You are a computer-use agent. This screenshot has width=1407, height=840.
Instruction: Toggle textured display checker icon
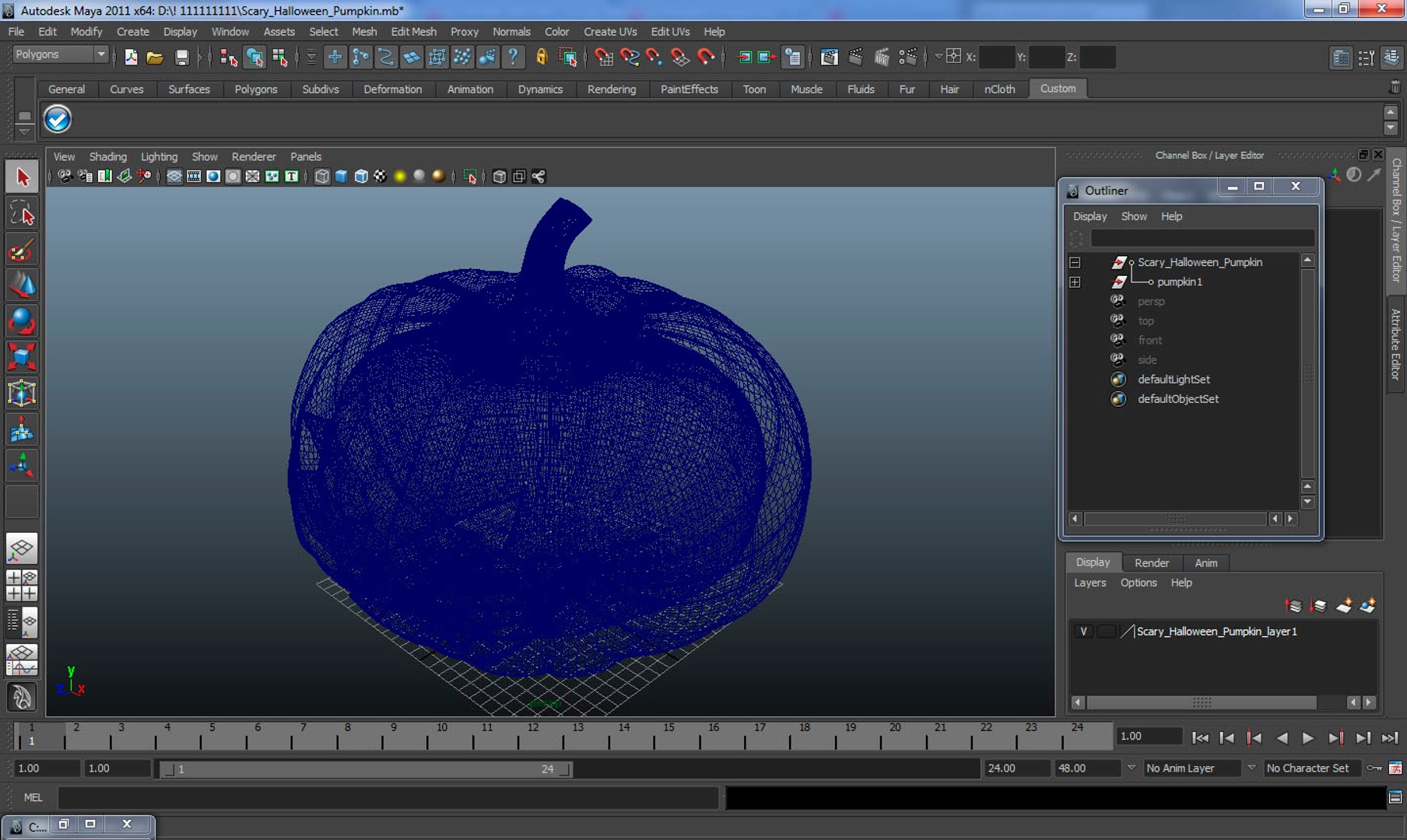click(380, 177)
